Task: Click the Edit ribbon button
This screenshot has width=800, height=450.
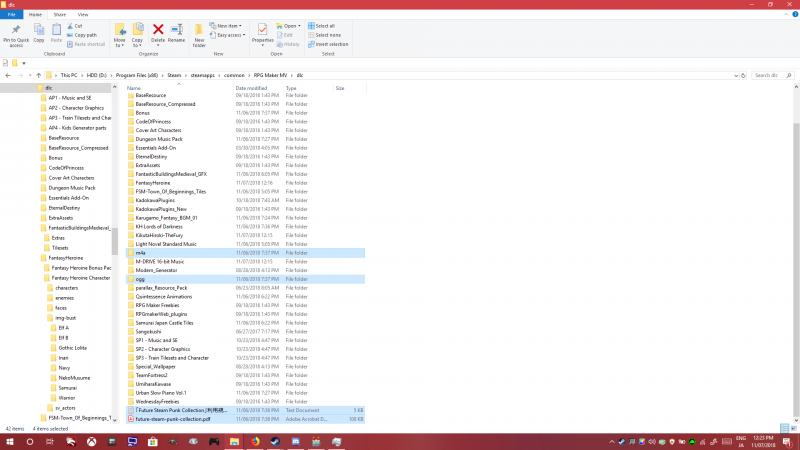Action: (285, 35)
